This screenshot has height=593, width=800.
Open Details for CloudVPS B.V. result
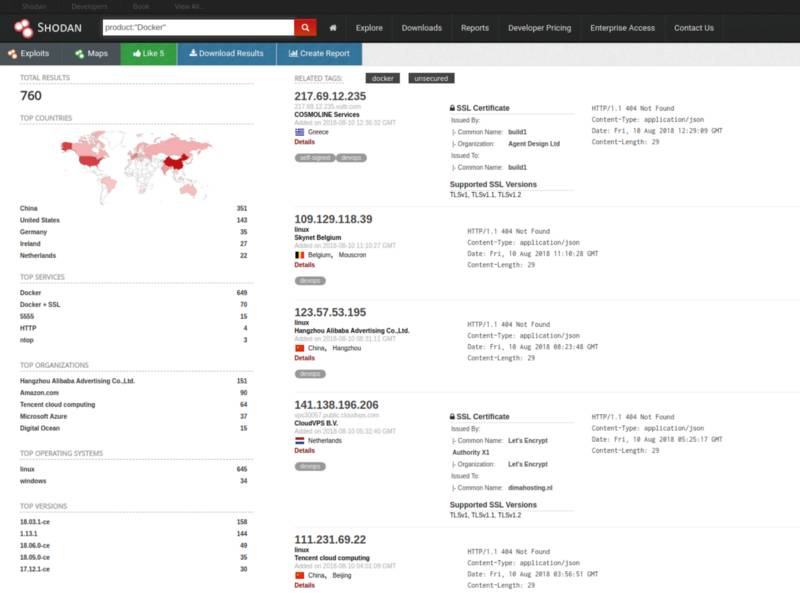click(x=305, y=451)
